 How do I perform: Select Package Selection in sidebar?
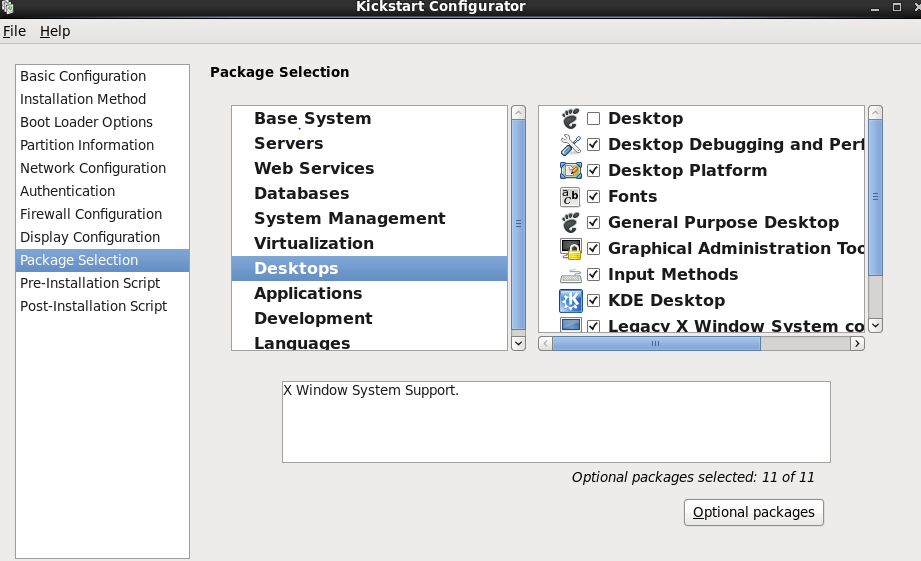(102, 260)
